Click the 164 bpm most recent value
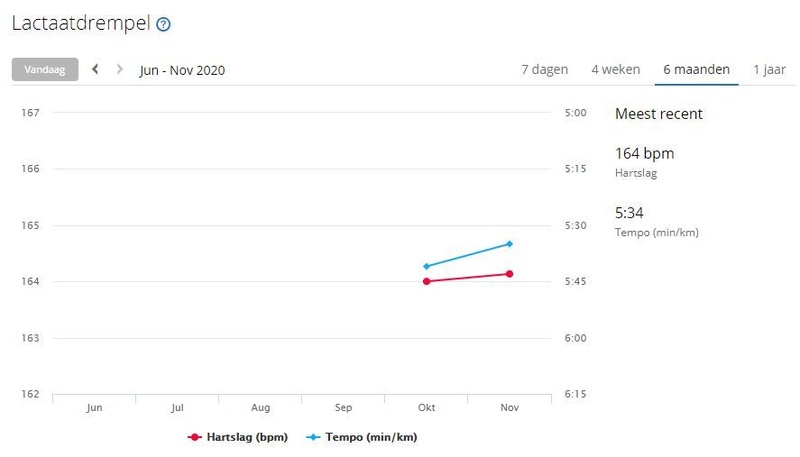This screenshot has width=800, height=457. (644, 154)
